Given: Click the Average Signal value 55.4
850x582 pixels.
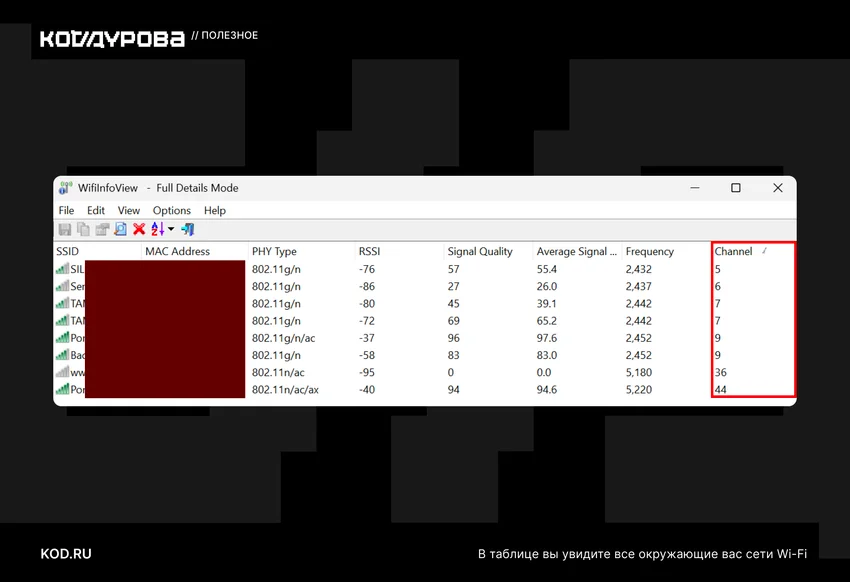Looking at the screenshot, I should click(547, 269).
